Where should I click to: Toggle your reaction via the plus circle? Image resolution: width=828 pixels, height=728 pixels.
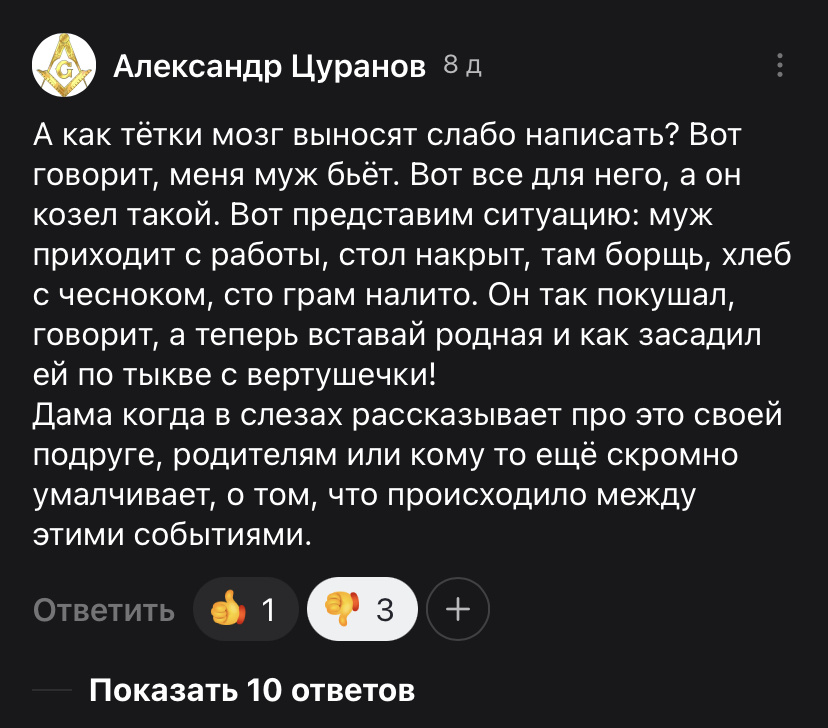coord(458,608)
